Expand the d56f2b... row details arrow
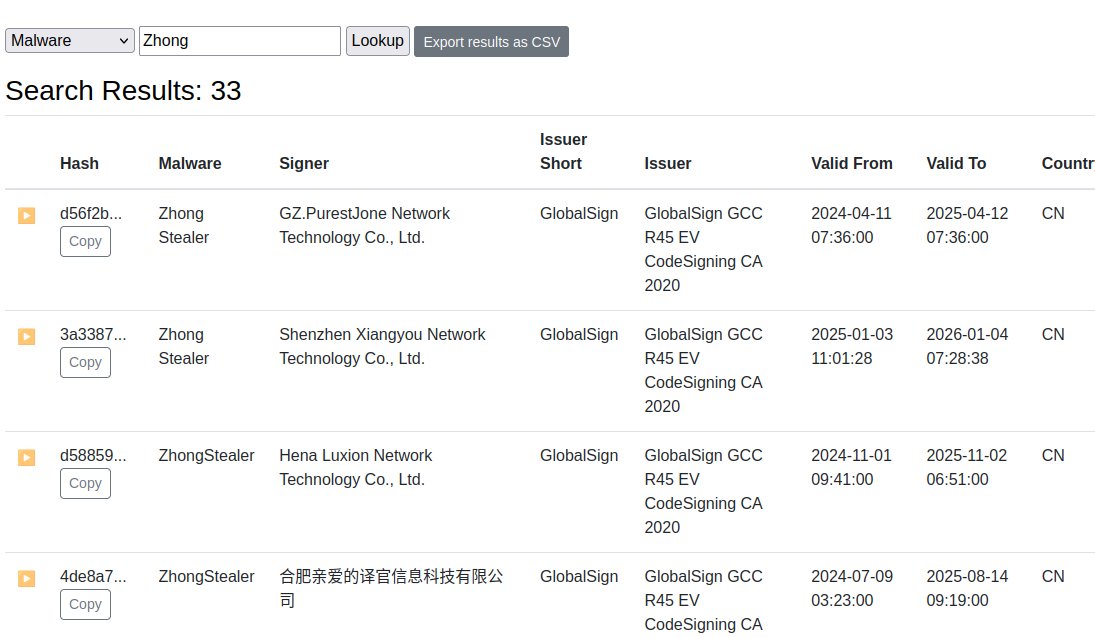Screen dimensions: 1095x638 (x=27, y=215)
